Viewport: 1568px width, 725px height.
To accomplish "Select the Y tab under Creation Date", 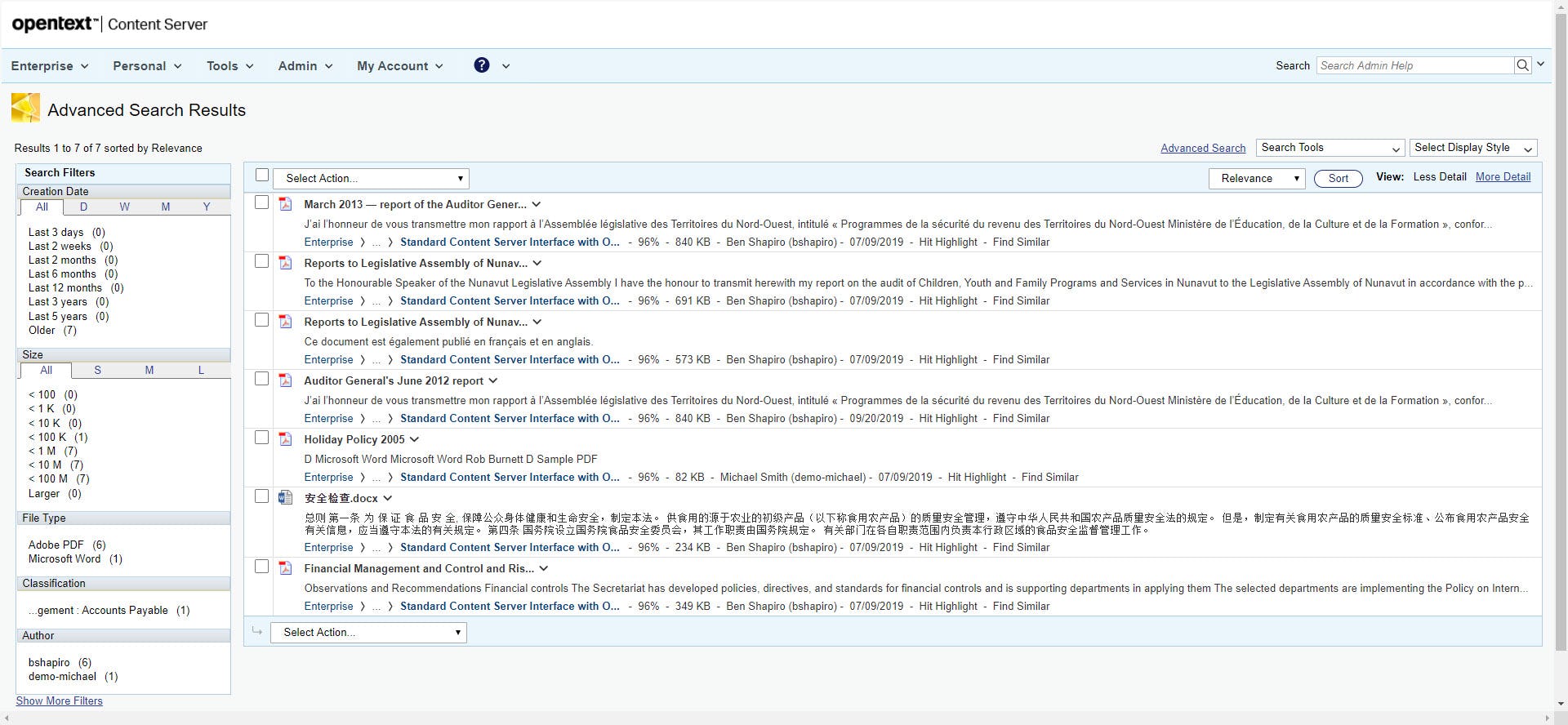I will 207,207.
